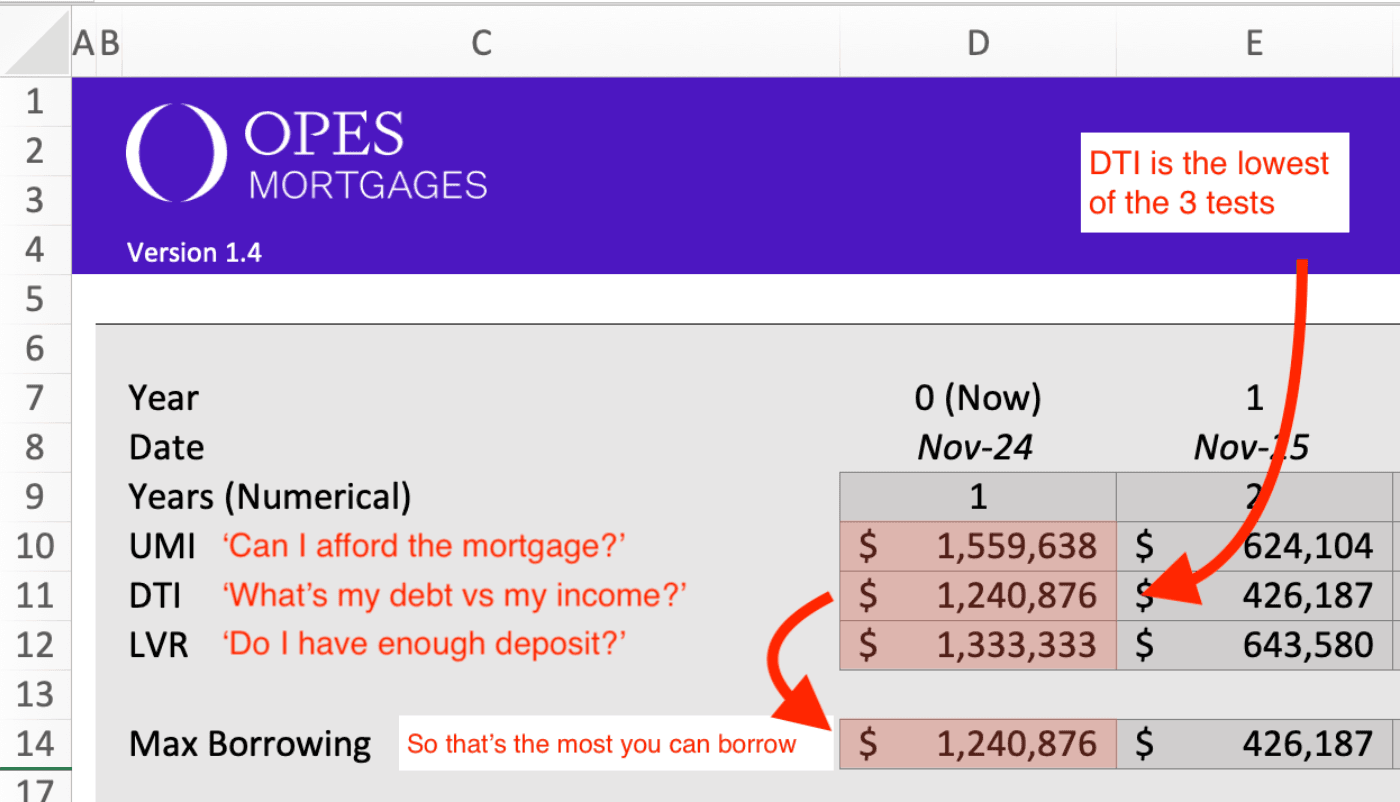Select row 7 header

point(35,398)
